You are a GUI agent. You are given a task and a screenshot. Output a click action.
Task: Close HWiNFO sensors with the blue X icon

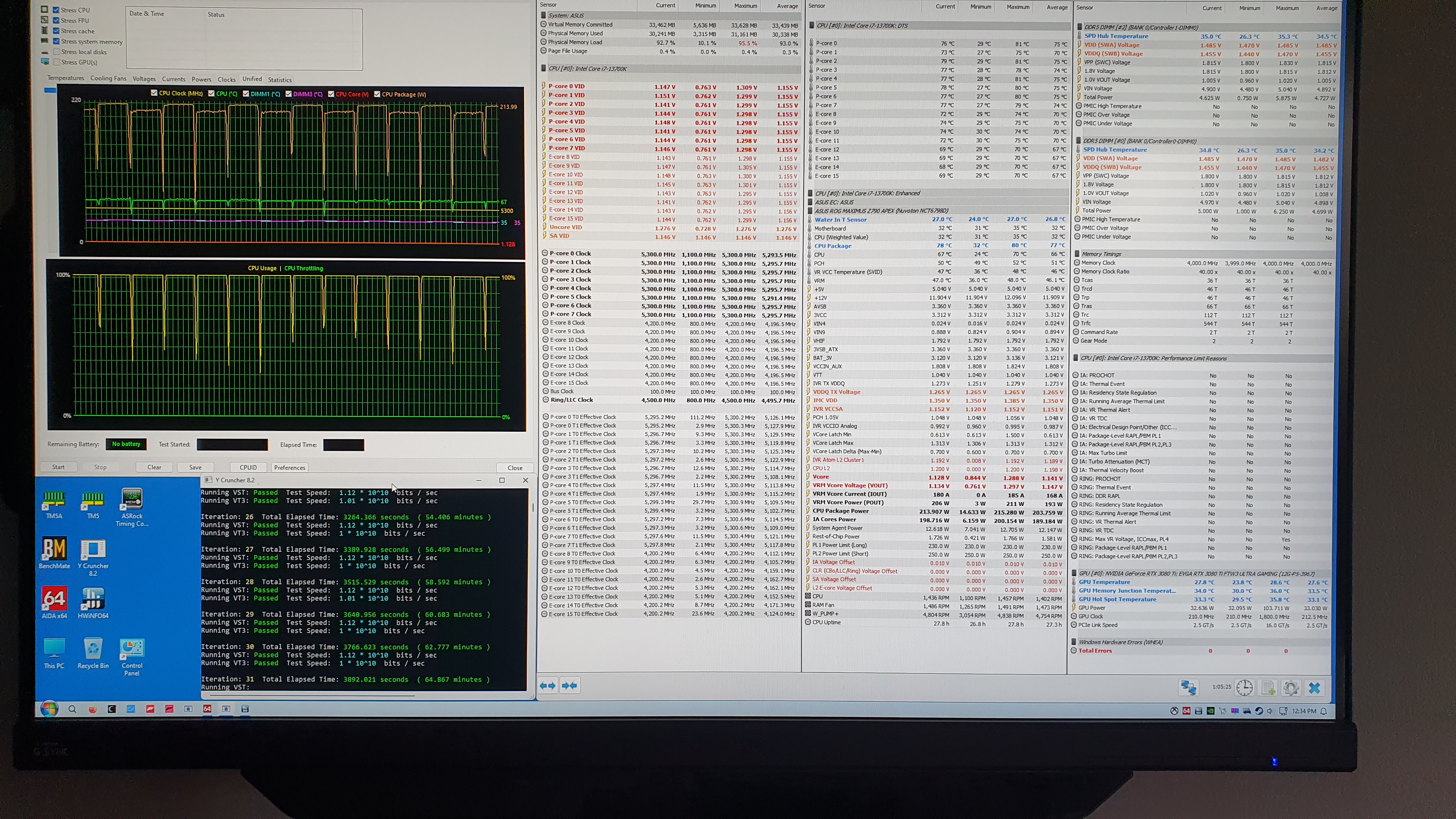[1315, 688]
